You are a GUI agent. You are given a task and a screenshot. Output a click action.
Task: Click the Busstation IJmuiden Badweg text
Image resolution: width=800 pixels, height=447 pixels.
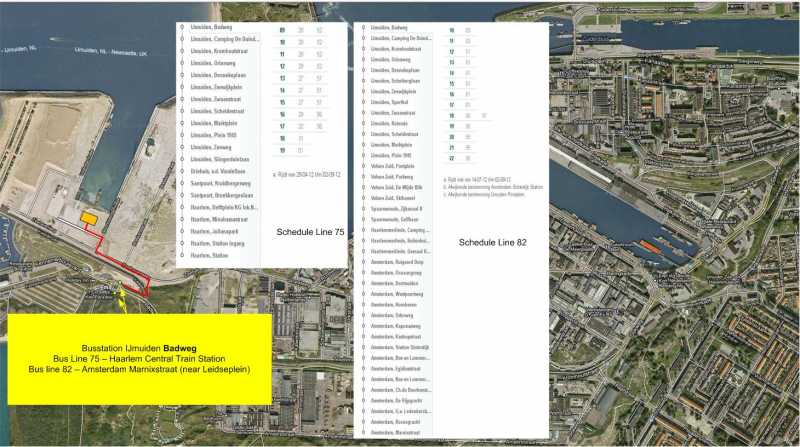point(139,349)
